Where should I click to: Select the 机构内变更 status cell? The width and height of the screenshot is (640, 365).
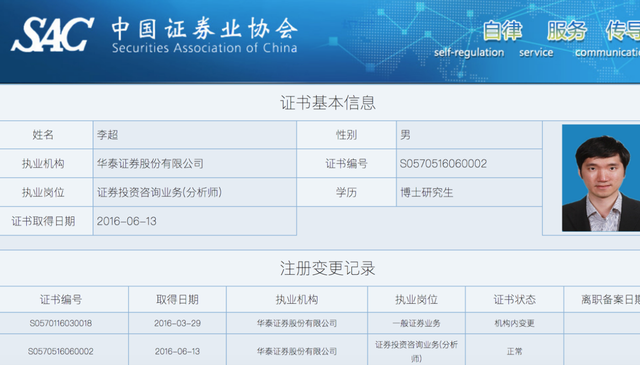tap(514, 323)
